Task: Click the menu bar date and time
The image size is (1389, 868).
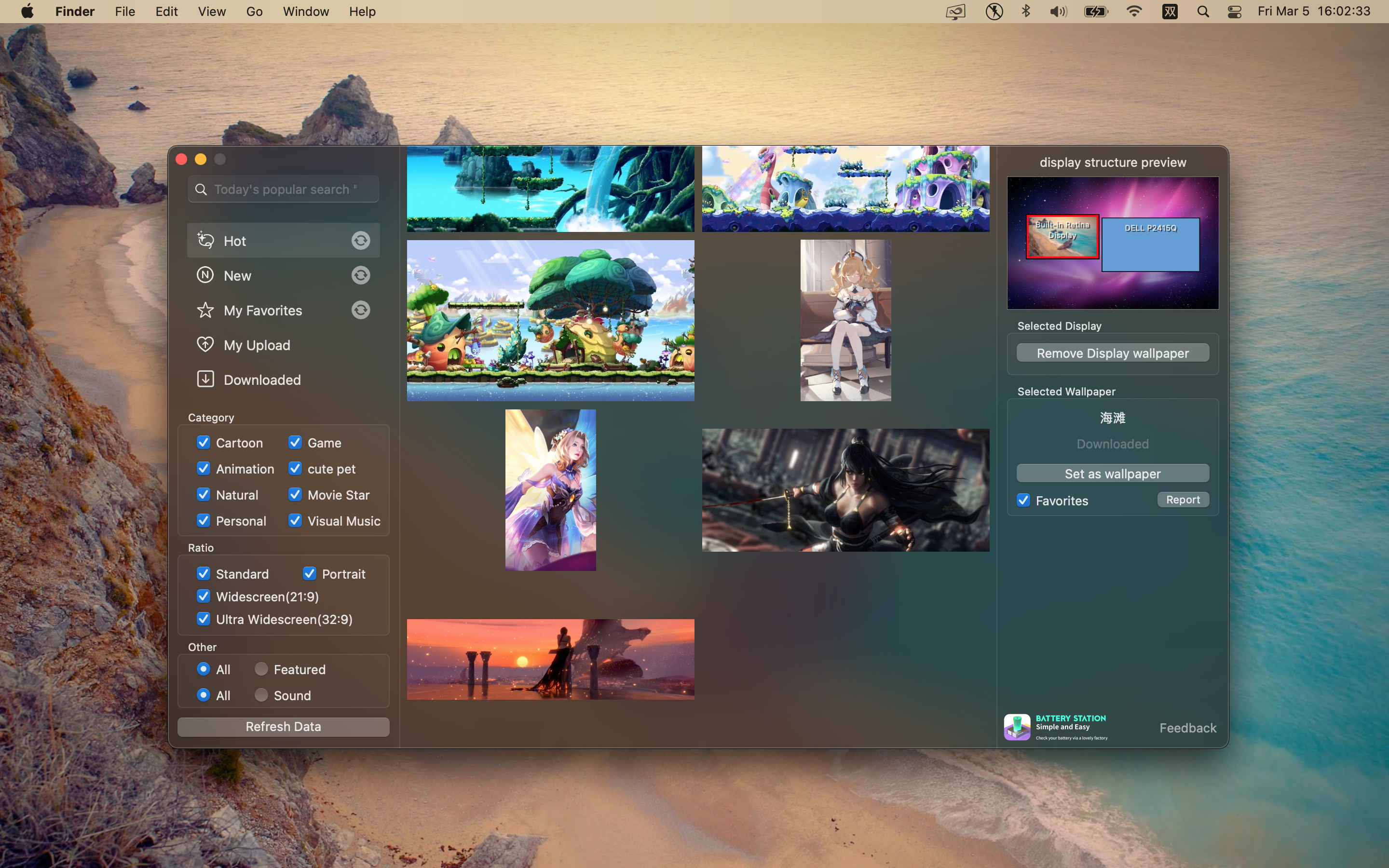Action: pyautogui.click(x=1314, y=12)
